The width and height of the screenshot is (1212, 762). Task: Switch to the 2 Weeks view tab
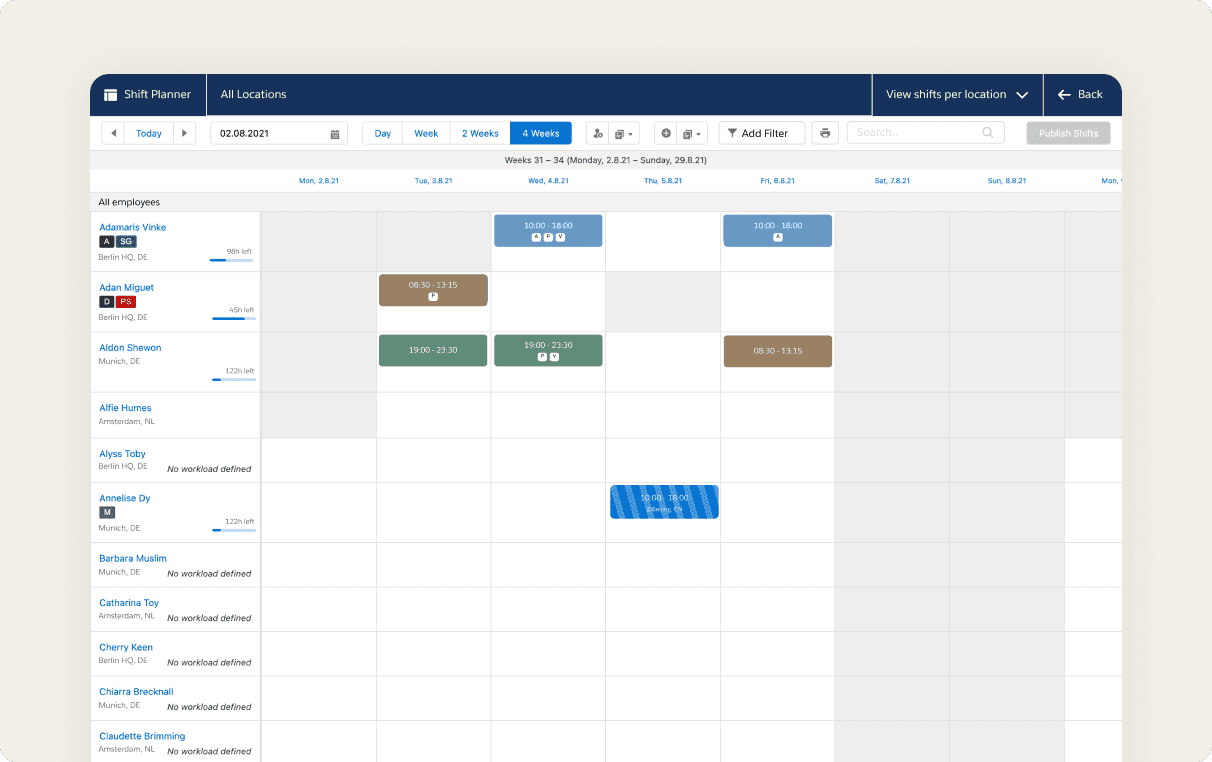[480, 133]
